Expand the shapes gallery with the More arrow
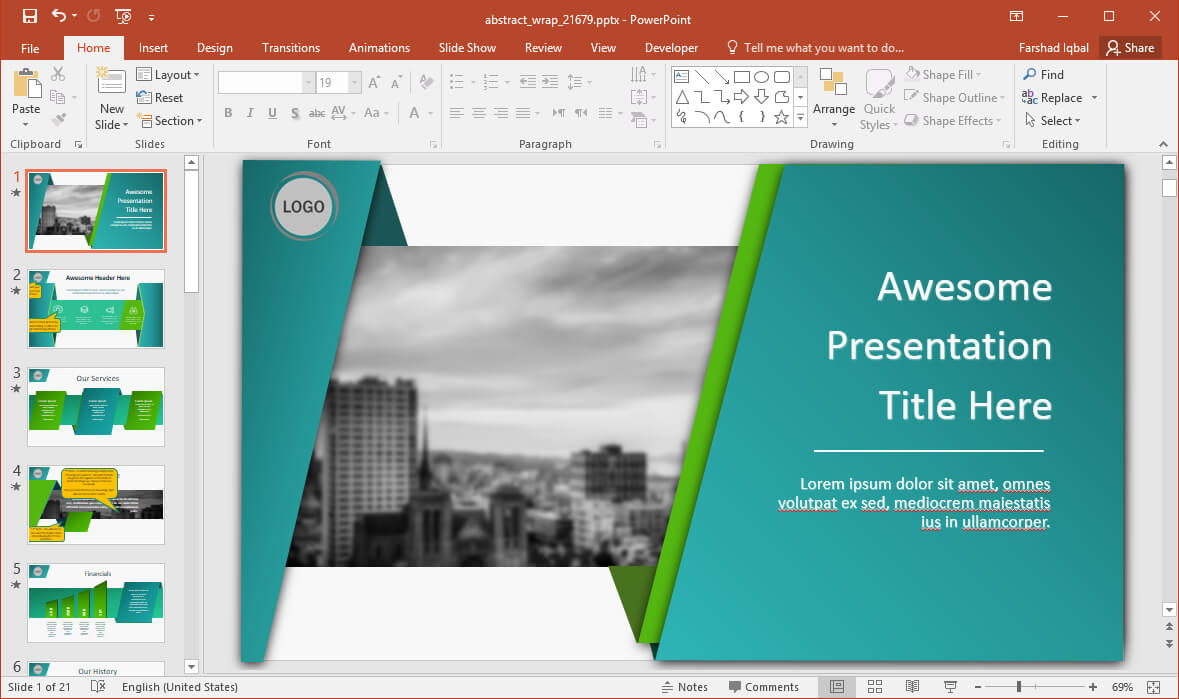 [x=800, y=117]
